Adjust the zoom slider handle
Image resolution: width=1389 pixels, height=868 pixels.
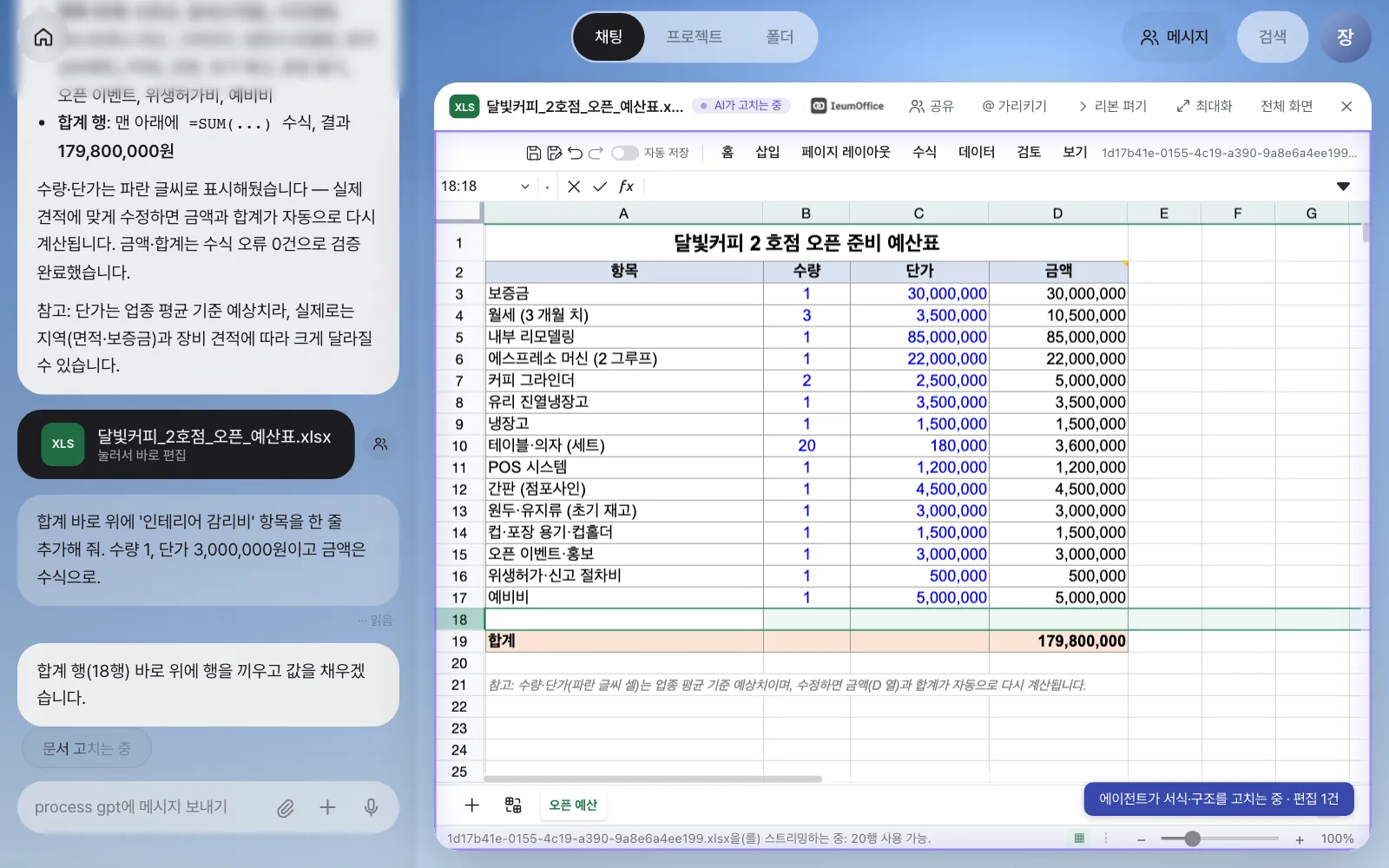(x=1193, y=838)
